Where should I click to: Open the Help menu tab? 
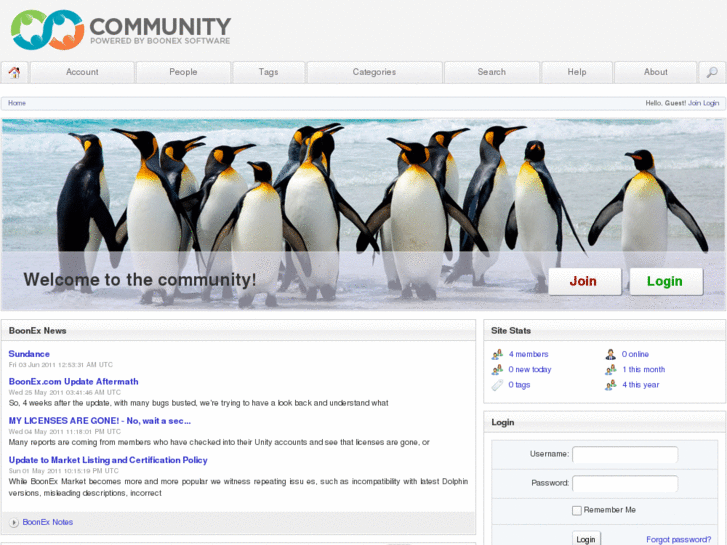click(577, 72)
